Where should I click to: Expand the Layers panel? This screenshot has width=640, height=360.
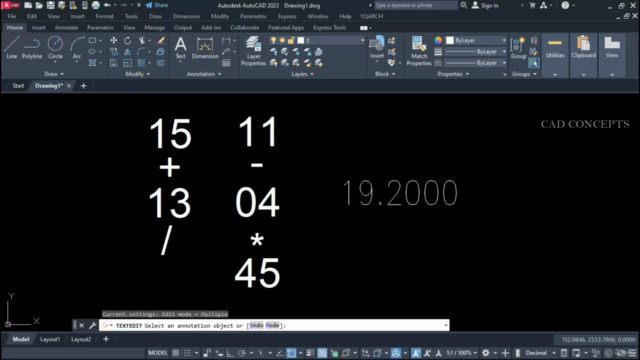click(x=302, y=74)
